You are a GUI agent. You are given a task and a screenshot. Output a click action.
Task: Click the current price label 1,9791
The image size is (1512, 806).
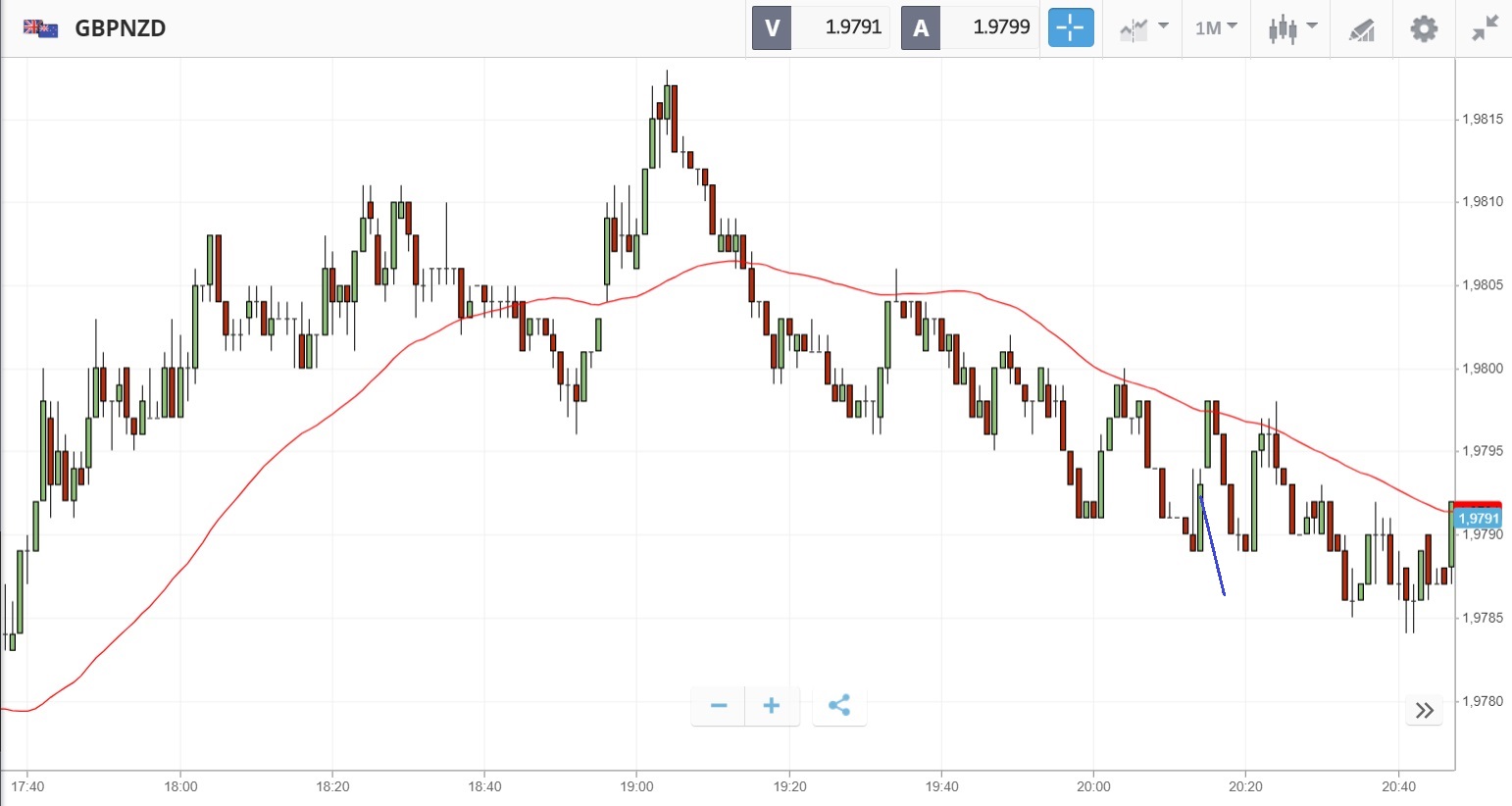click(x=1478, y=519)
